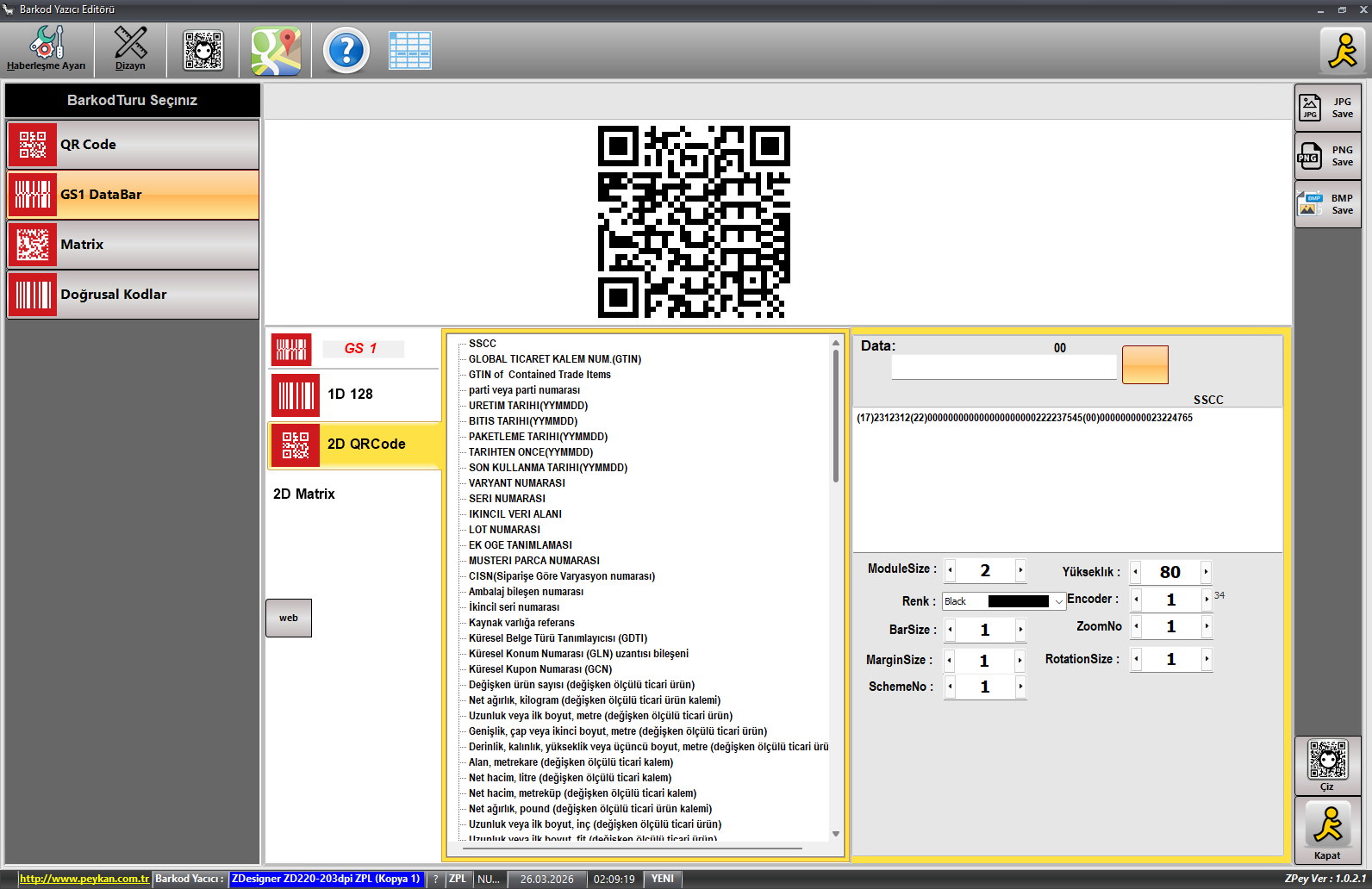The height and width of the screenshot is (889, 1372).
Task: Open Haberleşme Ayarı communication settings
Action: tap(47, 49)
